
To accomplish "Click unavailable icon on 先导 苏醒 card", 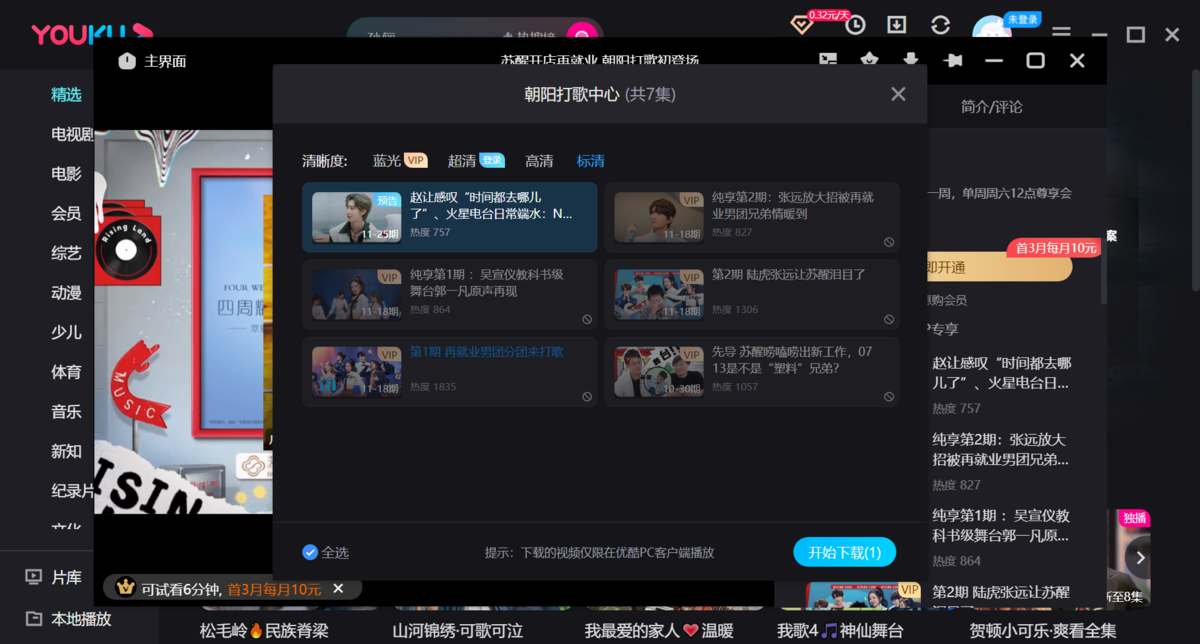I will tap(889, 397).
